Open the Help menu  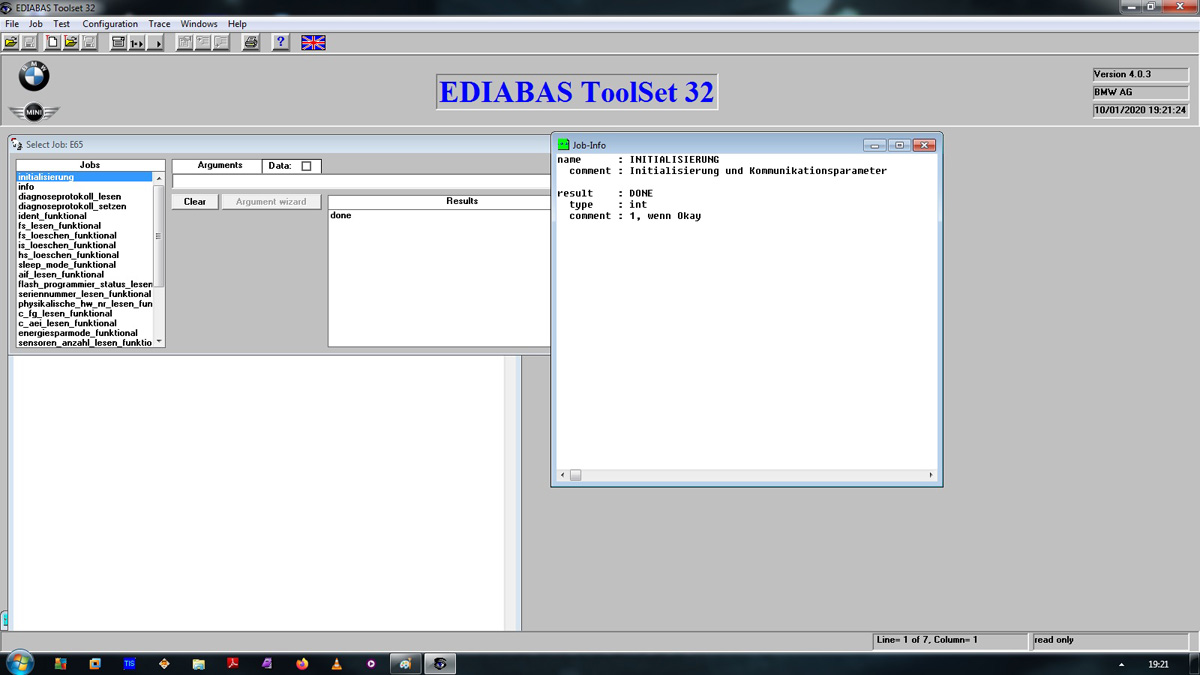click(237, 24)
